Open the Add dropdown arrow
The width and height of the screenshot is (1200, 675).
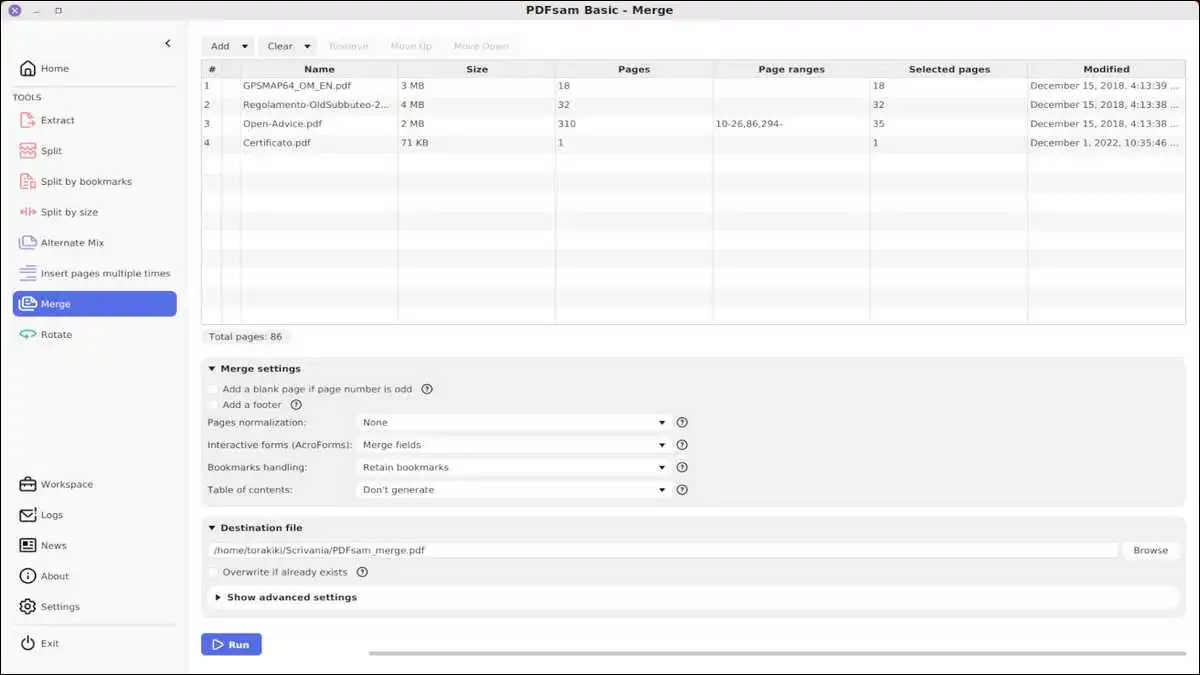(245, 46)
